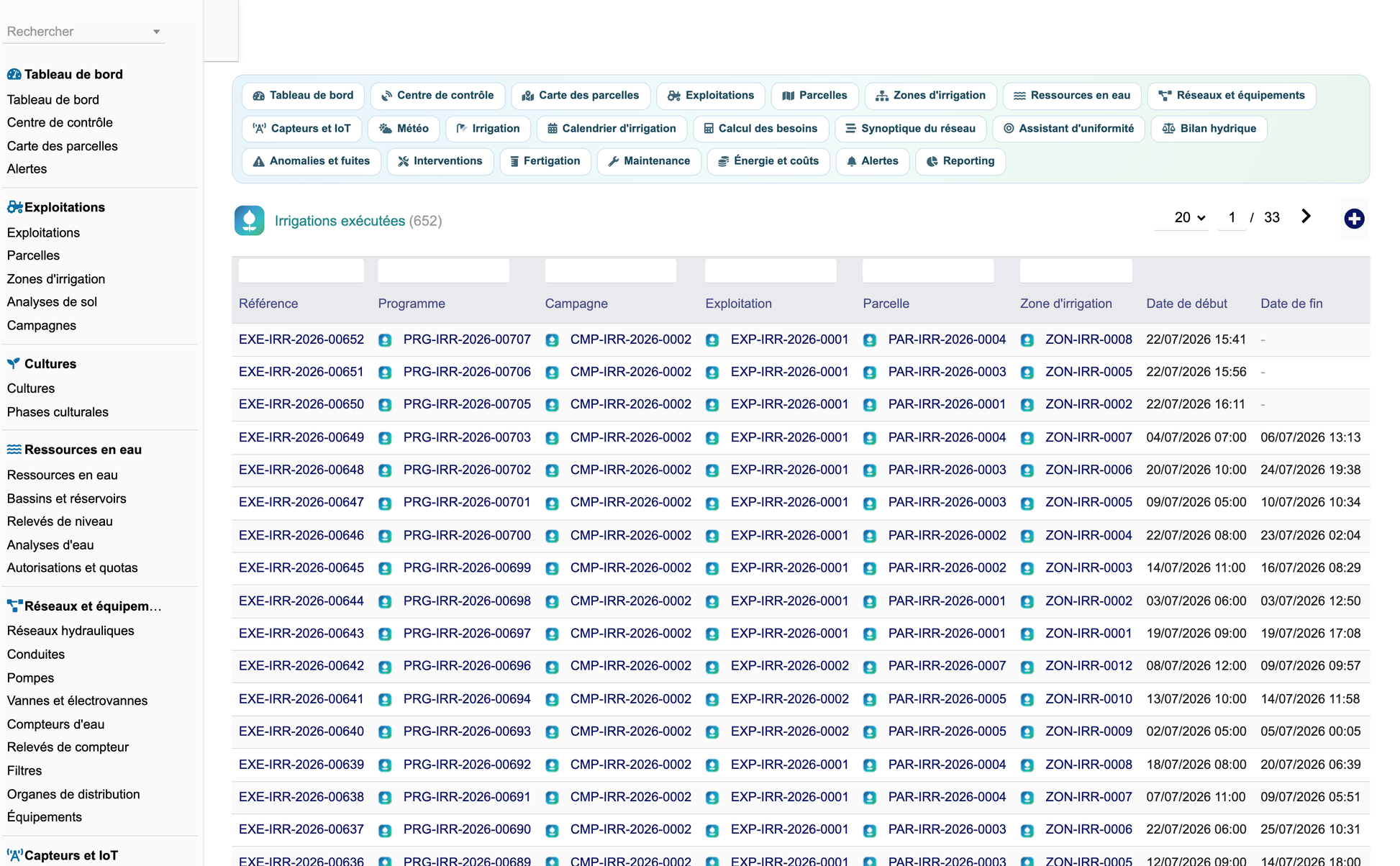1400x866 pixels.
Task: Click date 04/07/2026 07:00 cell
Action: pyautogui.click(x=1196, y=437)
